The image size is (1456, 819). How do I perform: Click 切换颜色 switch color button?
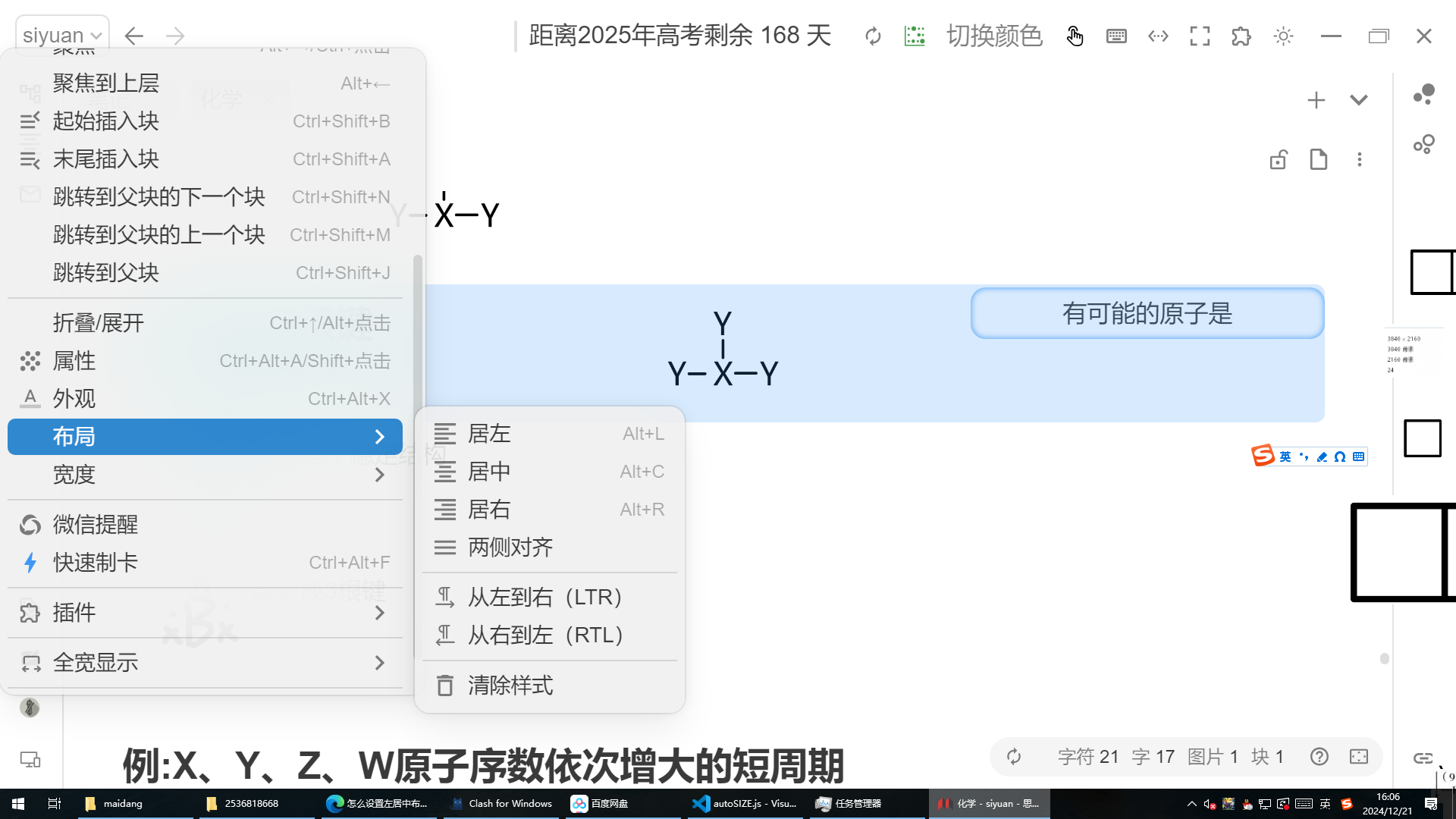994,36
